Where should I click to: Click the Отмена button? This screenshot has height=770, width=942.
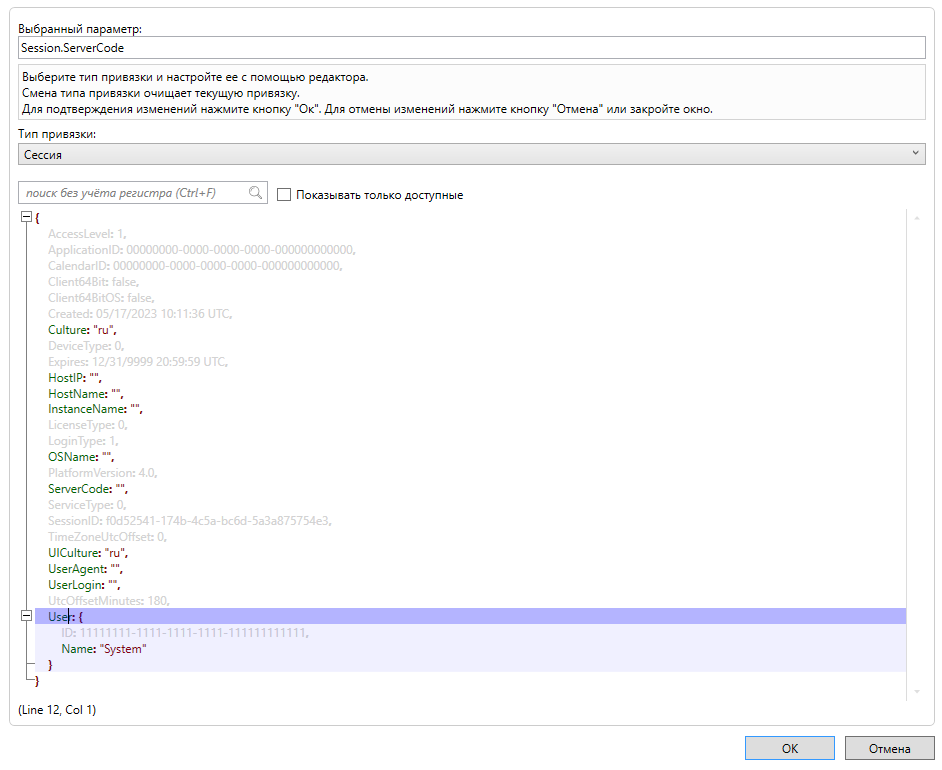(x=889, y=748)
